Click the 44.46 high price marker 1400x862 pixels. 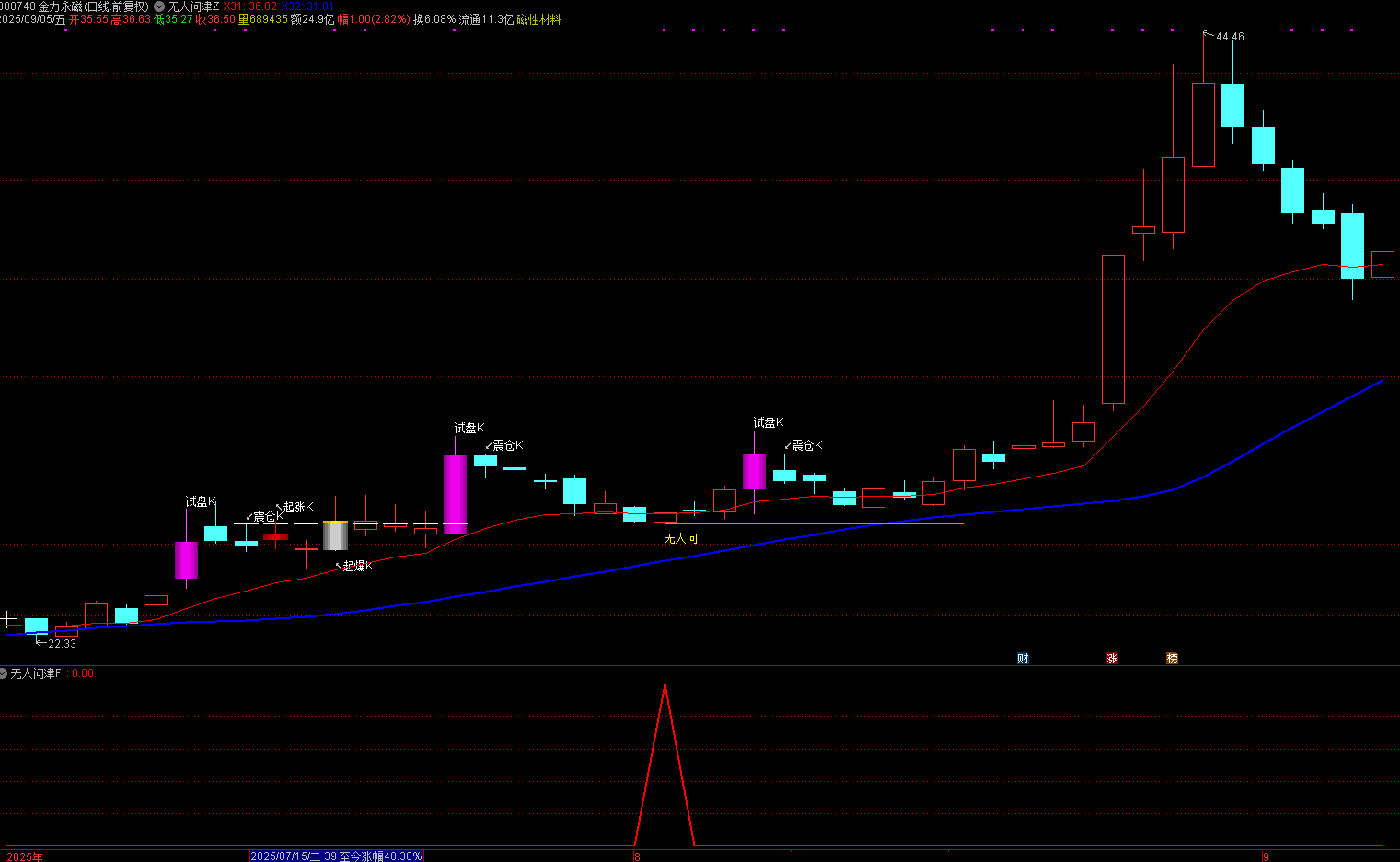1229,37
